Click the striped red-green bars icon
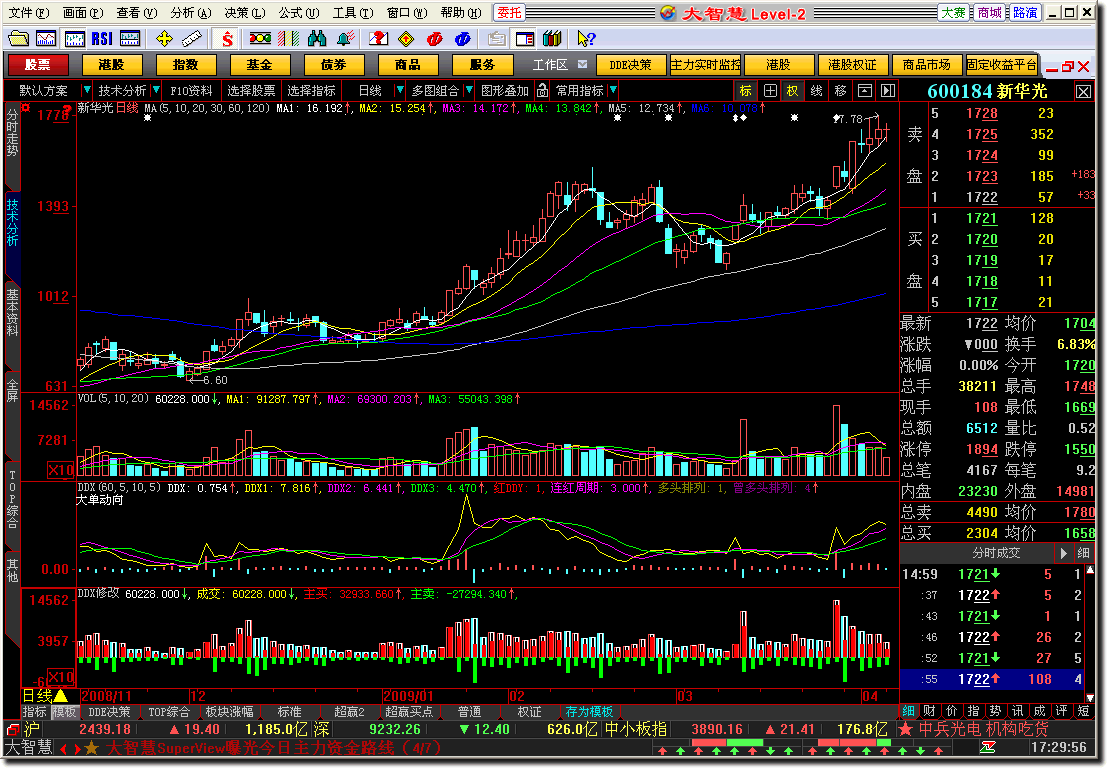The image size is (1110, 770). [288, 39]
